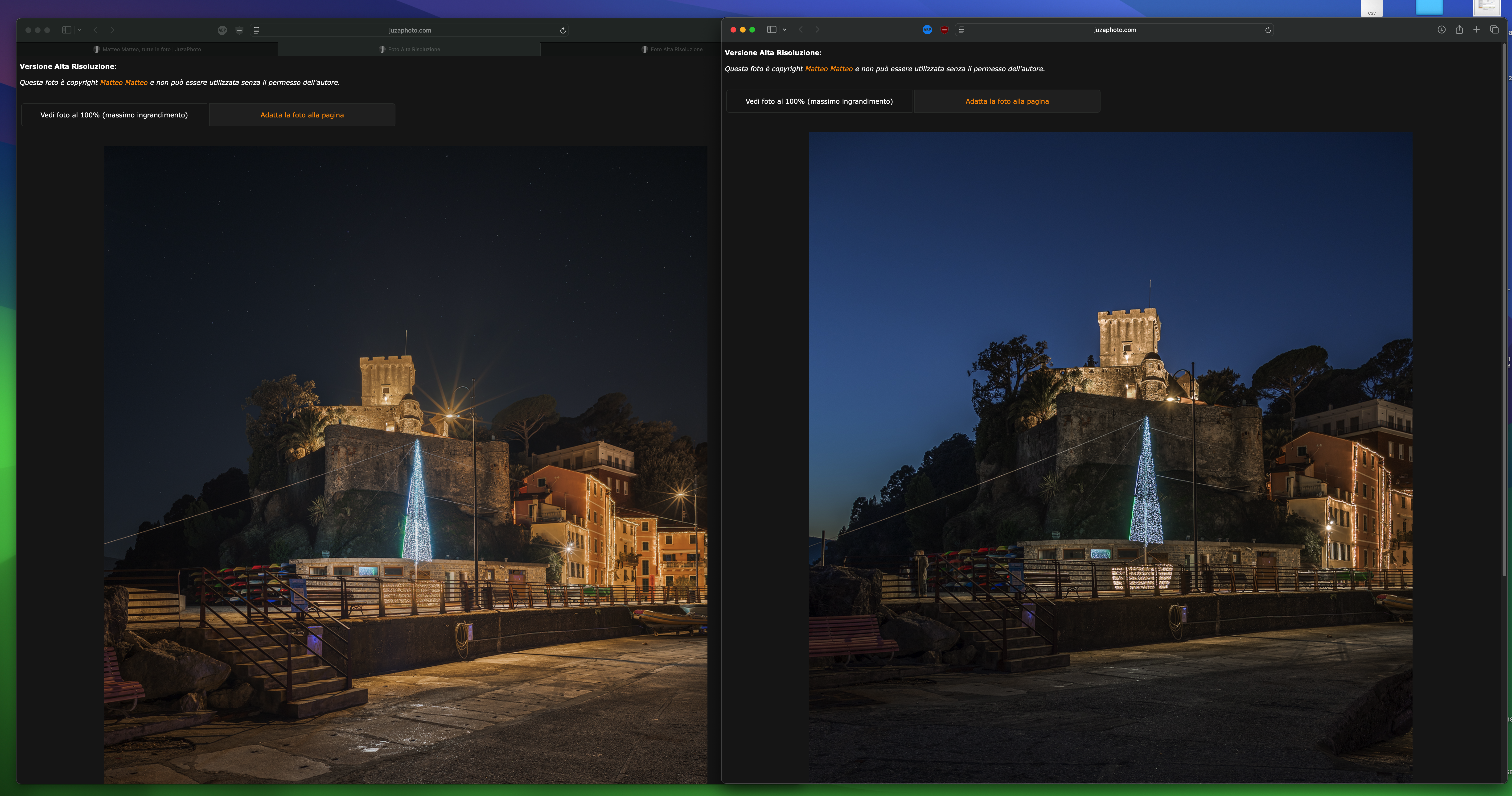The height and width of the screenshot is (796, 1512).
Task: Click Adblock Plus icon in right window
Action: tap(927, 30)
